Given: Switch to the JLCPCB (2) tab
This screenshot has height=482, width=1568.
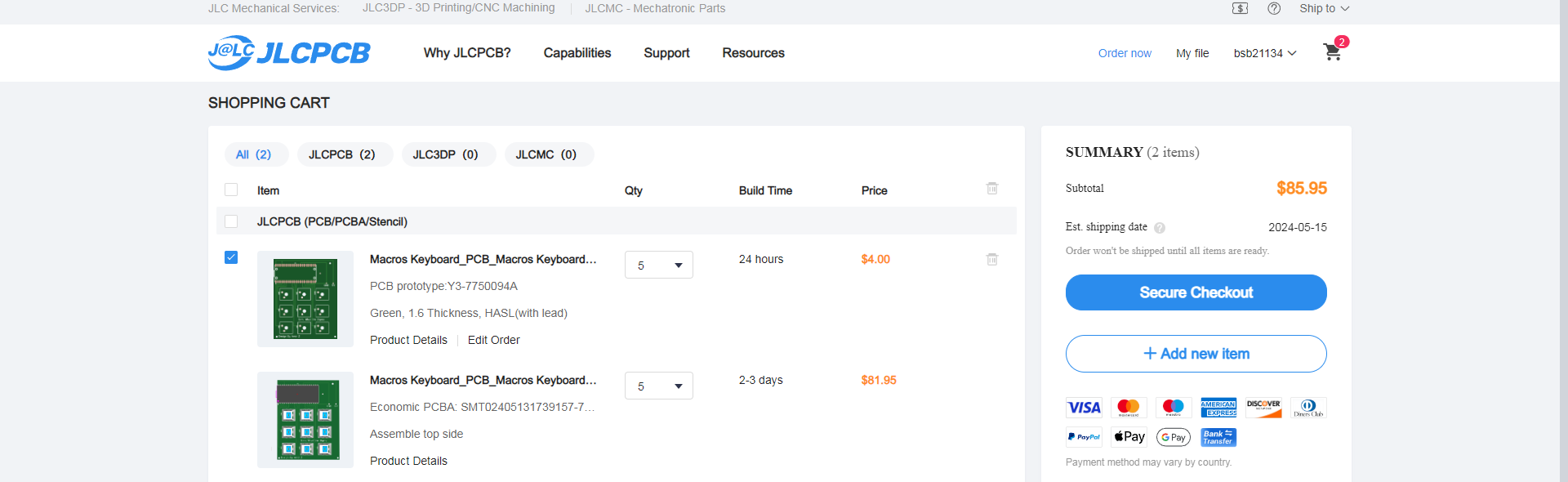Looking at the screenshot, I should (x=345, y=154).
